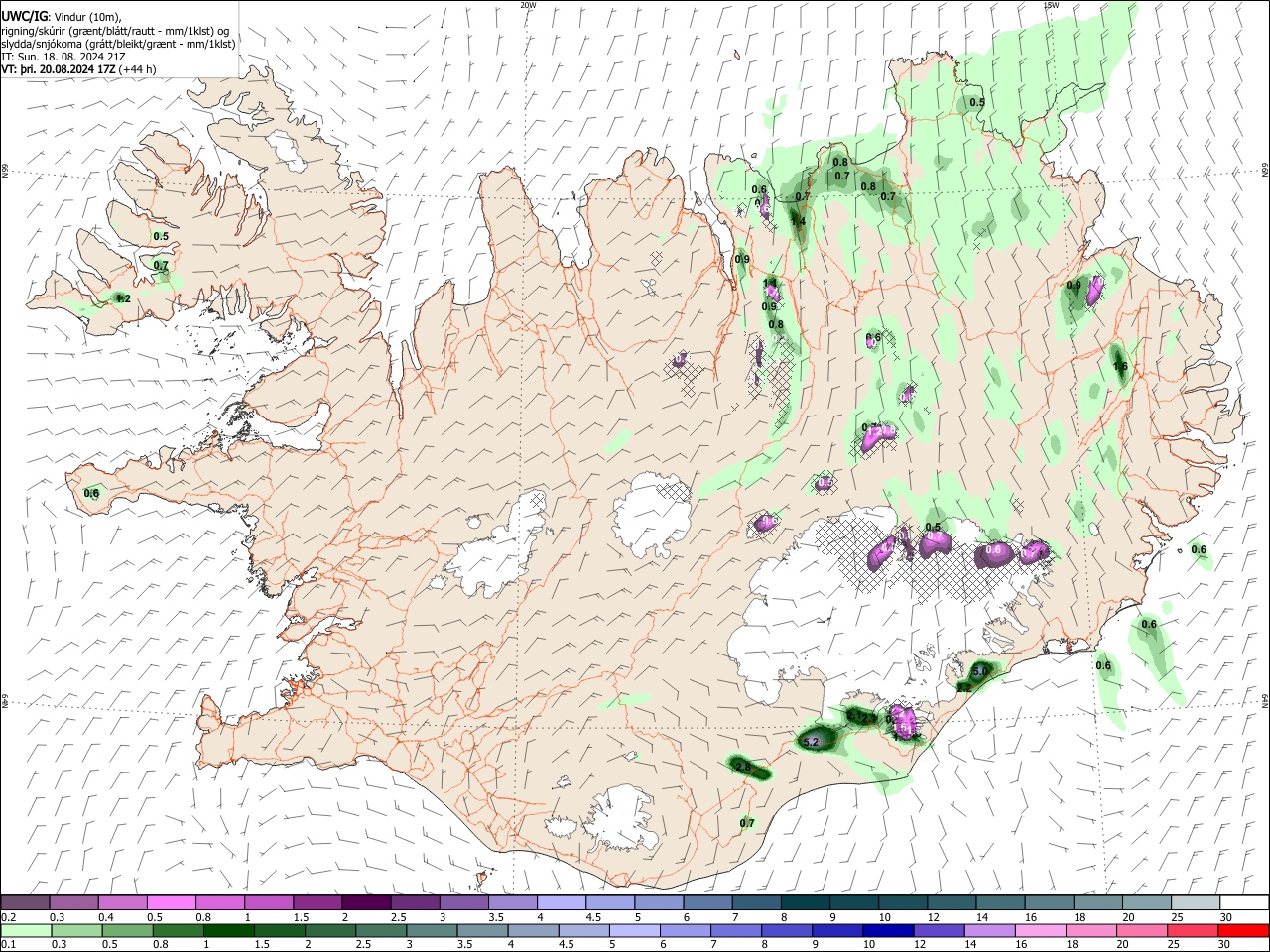Click the 2.8 precipitation value on the map
Screen dimensions: 1270x952
[x=743, y=766]
